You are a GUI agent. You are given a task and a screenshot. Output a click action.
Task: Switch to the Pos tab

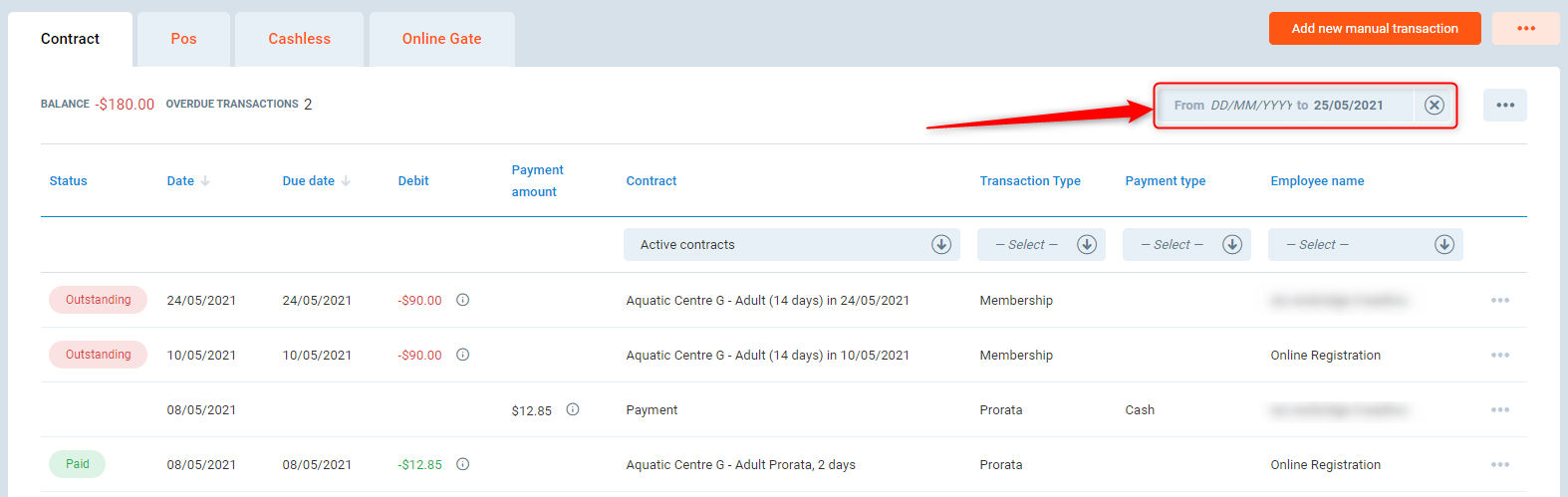click(183, 39)
